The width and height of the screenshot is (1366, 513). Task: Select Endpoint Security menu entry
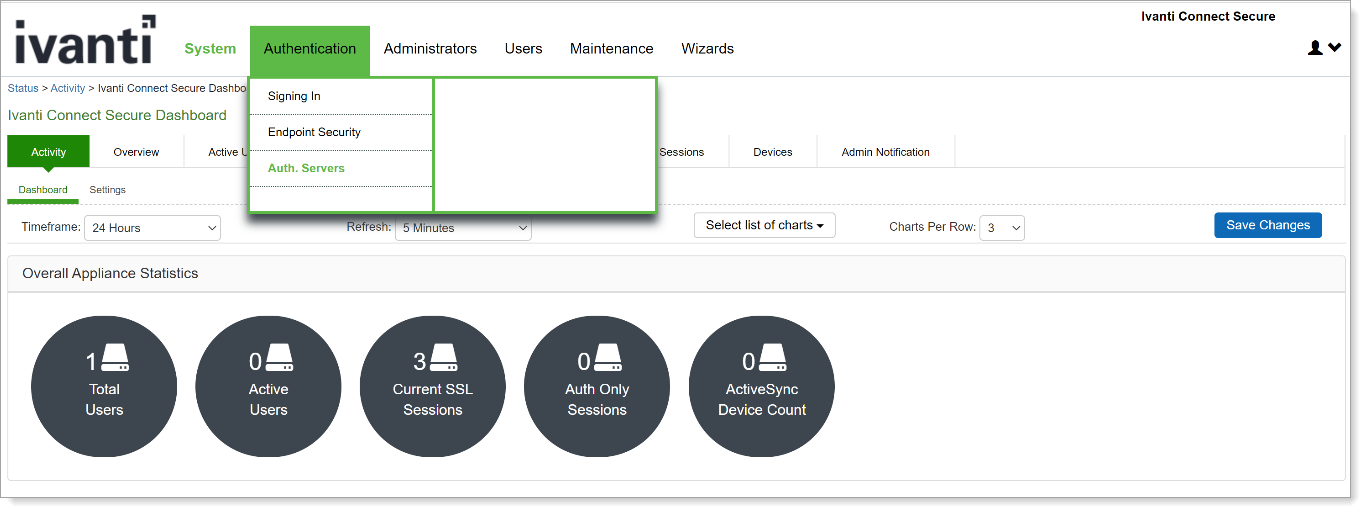[314, 132]
